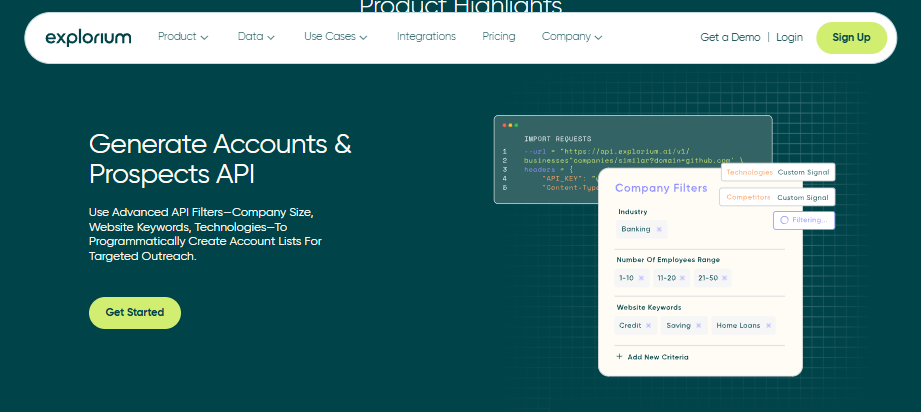Remove the 21-50 employees tag

point(724,278)
